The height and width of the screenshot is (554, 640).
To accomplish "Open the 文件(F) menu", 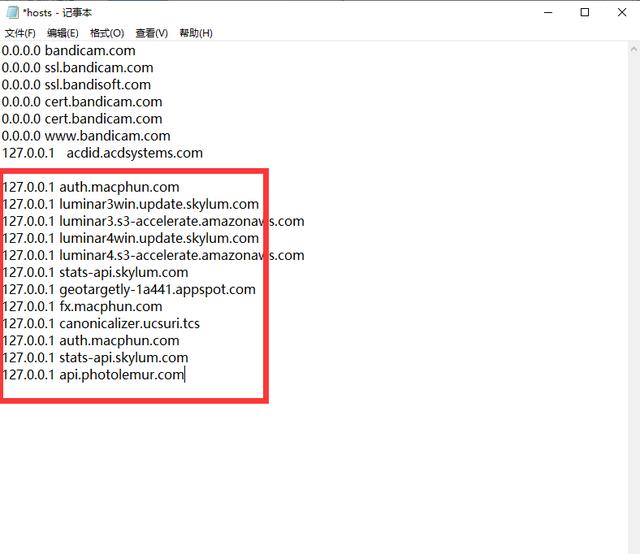I will pos(20,33).
